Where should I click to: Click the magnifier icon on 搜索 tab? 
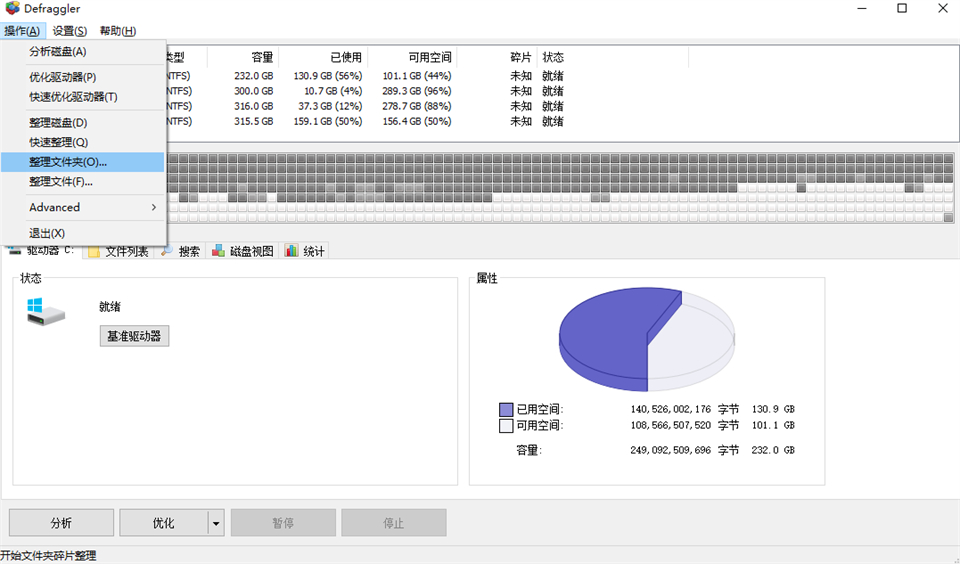click(x=168, y=251)
